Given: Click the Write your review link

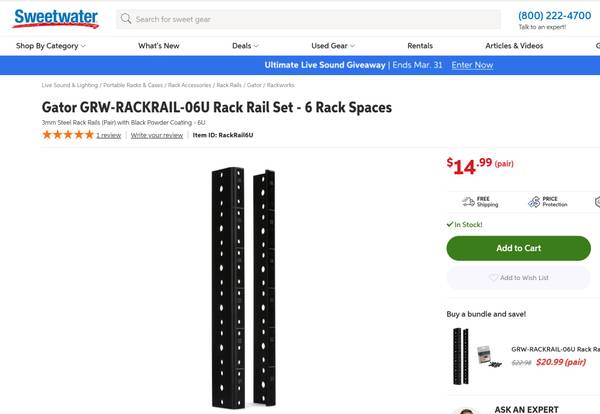Looking at the screenshot, I should point(157,135).
